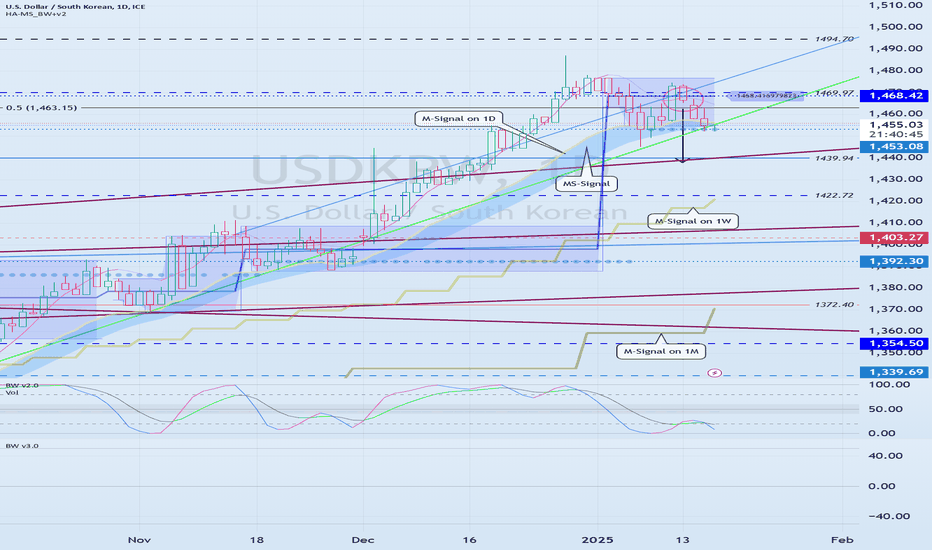Select the black downward arrow drawing
Viewport: 932px width, 550px height.
point(683,134)
